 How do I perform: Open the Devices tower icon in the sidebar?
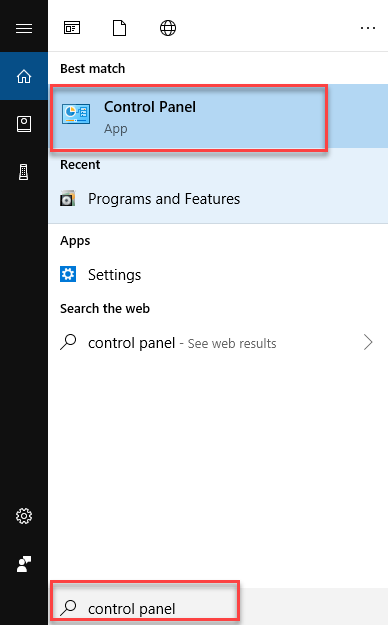[x=24, y=172]
